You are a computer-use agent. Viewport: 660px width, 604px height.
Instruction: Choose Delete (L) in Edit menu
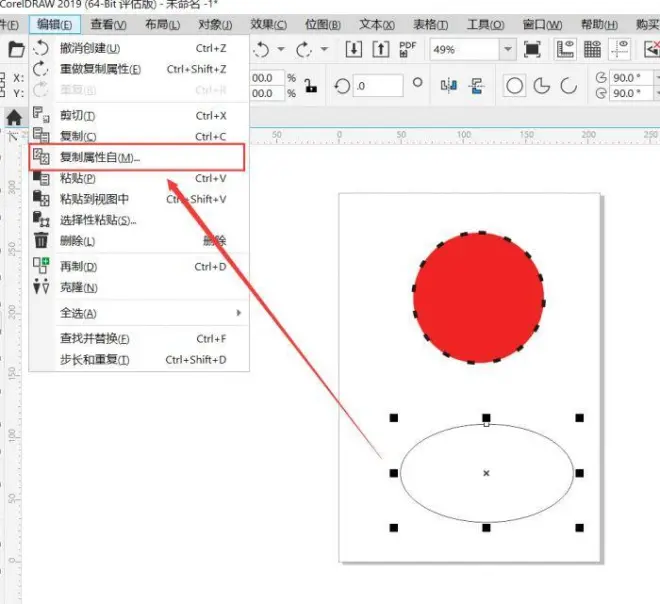[x=139, y=241]
